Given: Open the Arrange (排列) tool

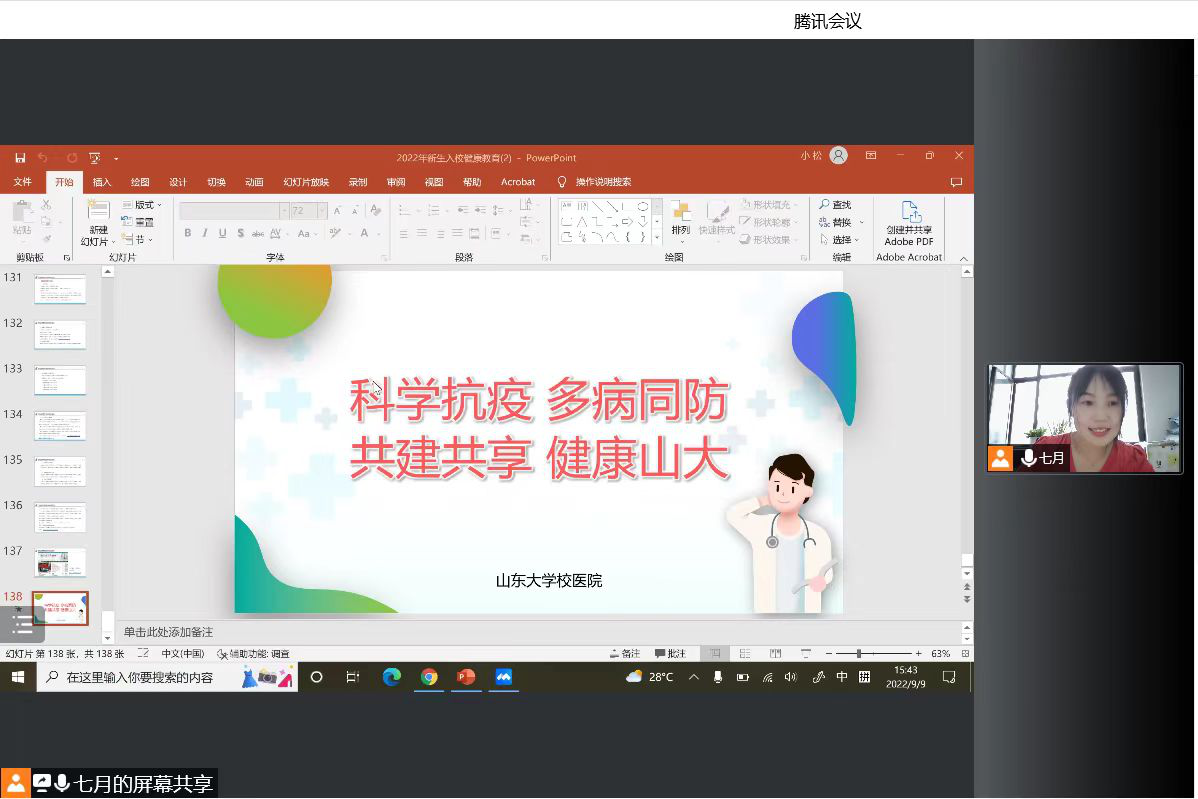Looking at the screenshot, I should coord(680,218).
